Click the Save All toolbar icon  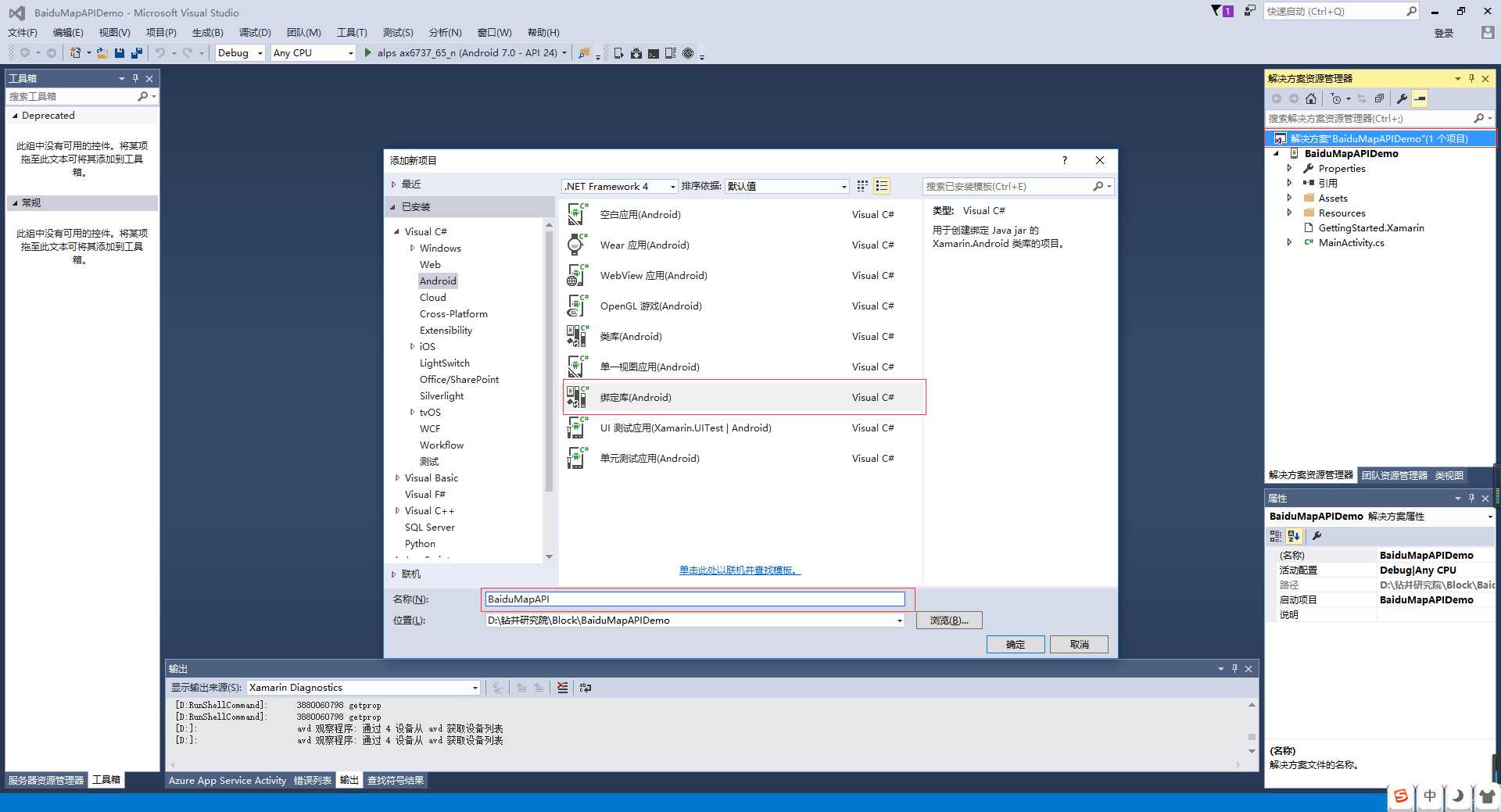coord(137,53)
